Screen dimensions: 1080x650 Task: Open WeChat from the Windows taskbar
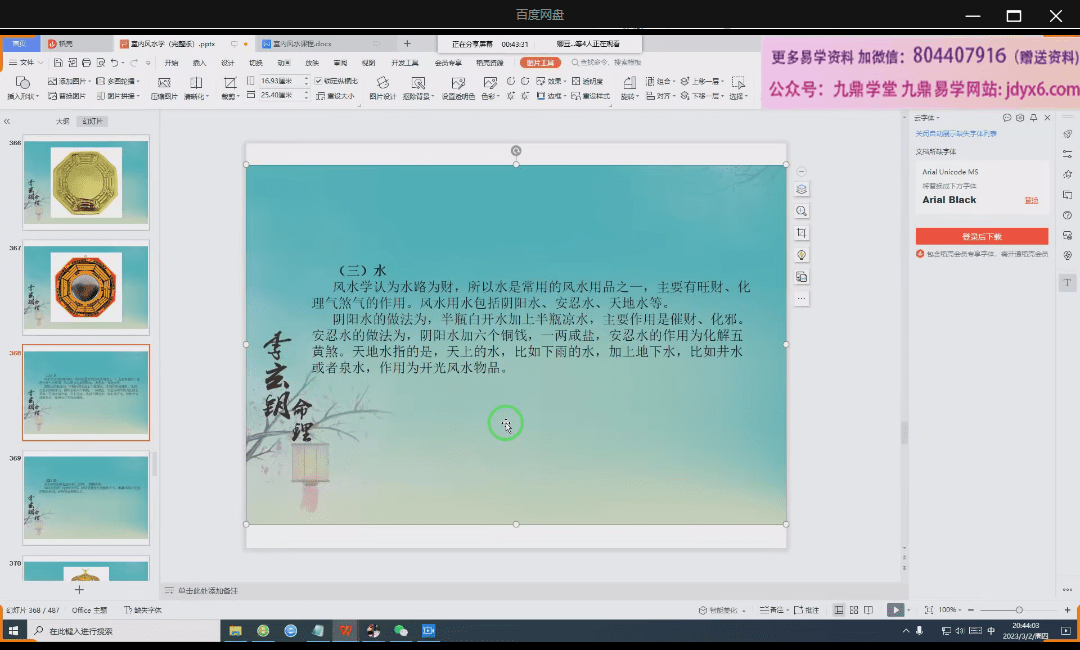pos(401,631)
